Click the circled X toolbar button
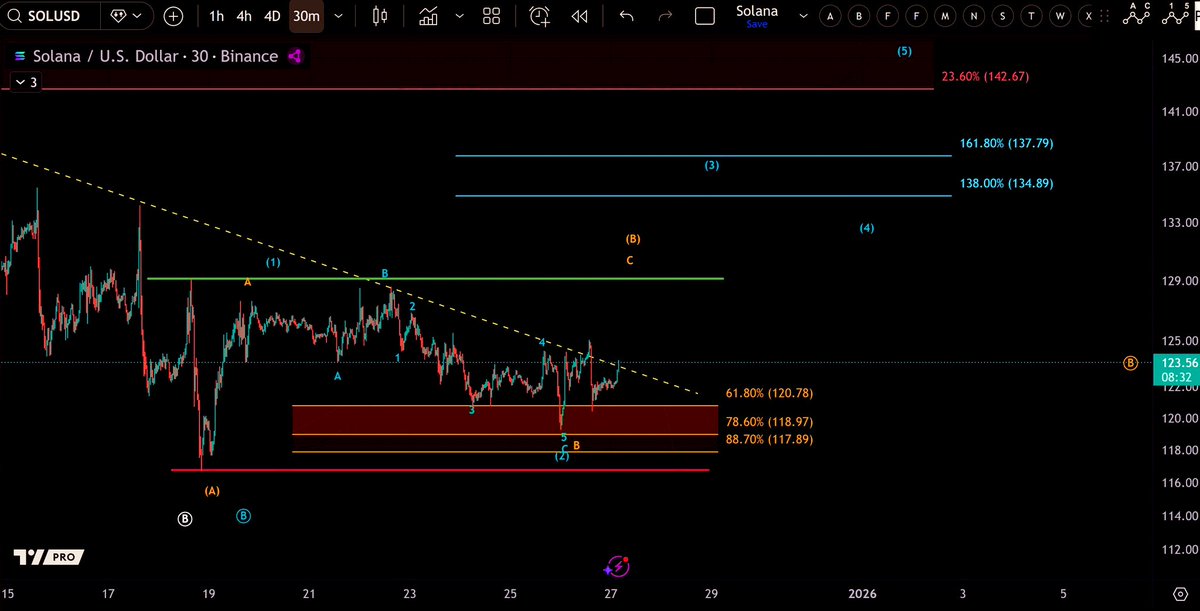Screen dimensions: 1200x611 (x=1090, y=16)
